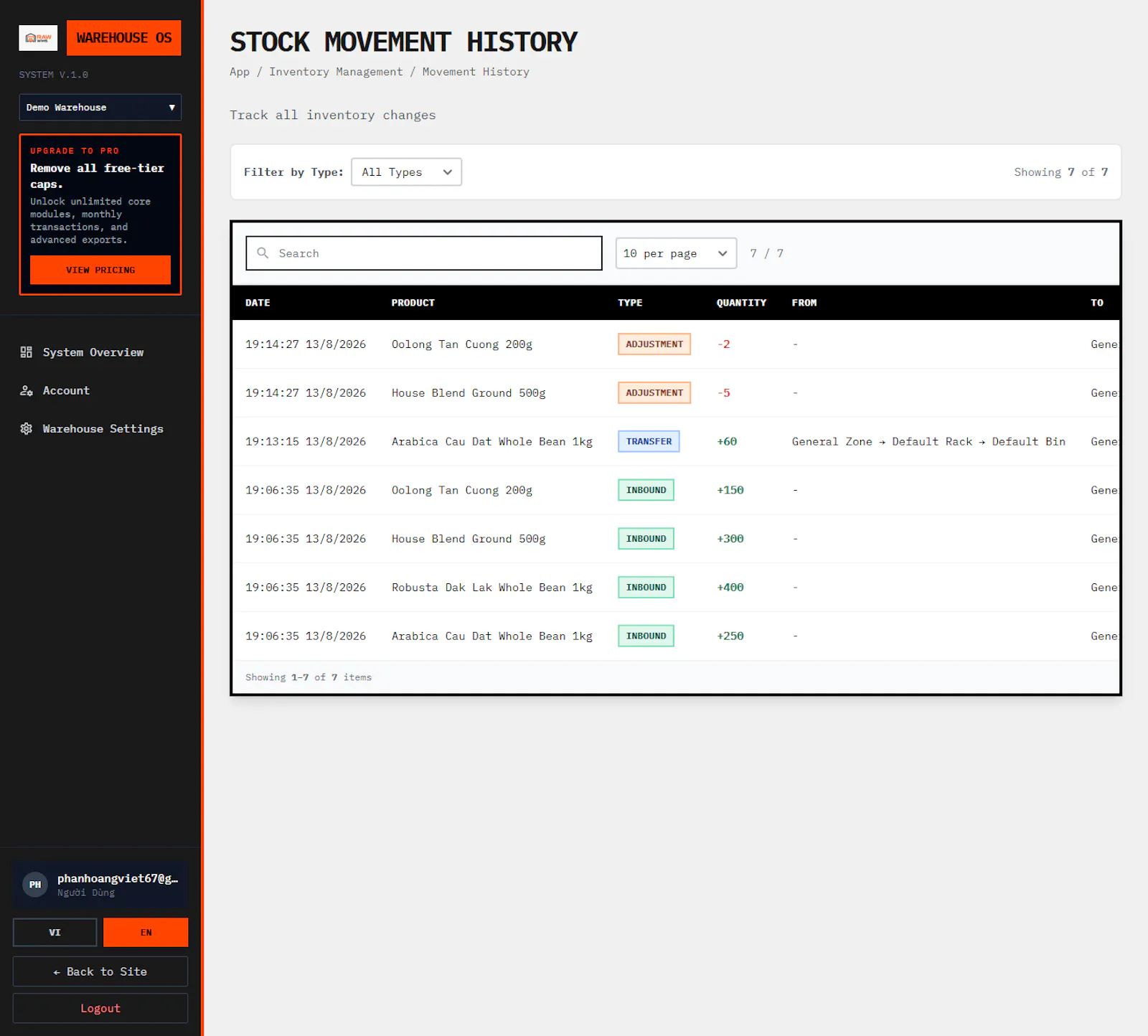1148x1036 pixels.
Task: Switch language to VI
Action: point(55,933)
